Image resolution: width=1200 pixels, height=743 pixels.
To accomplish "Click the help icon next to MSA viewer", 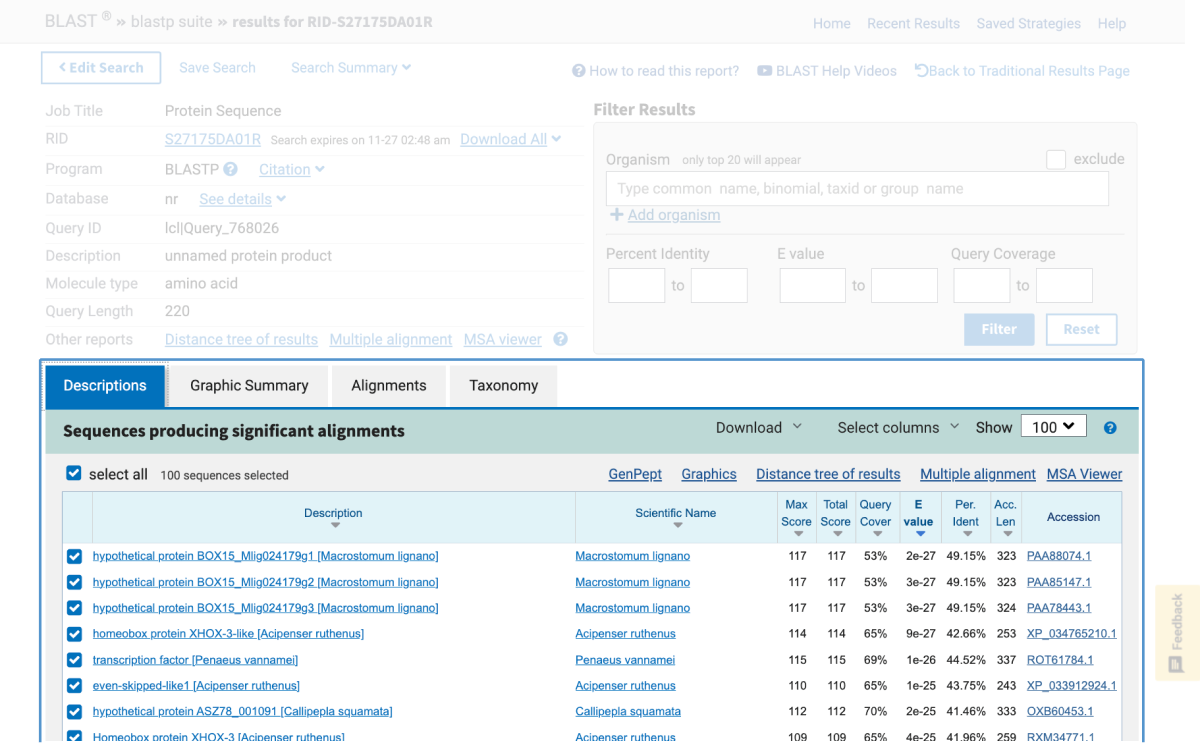I will pyautogui.click(x=561, y=339).
